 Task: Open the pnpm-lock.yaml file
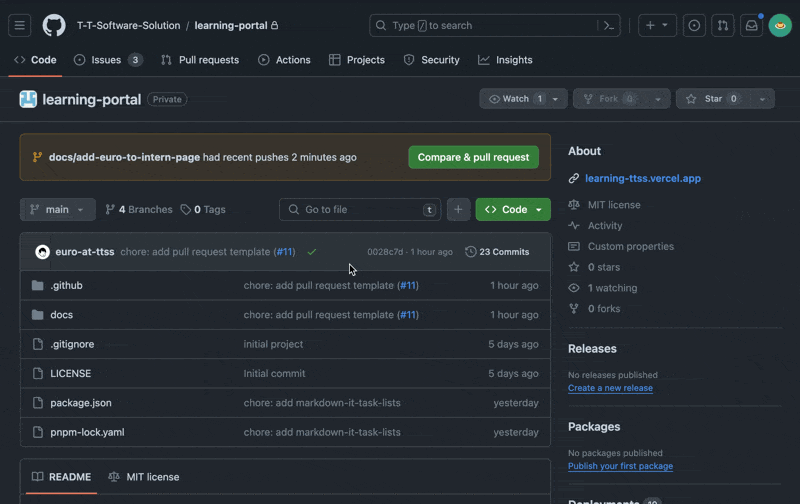(x=87, y=432)
